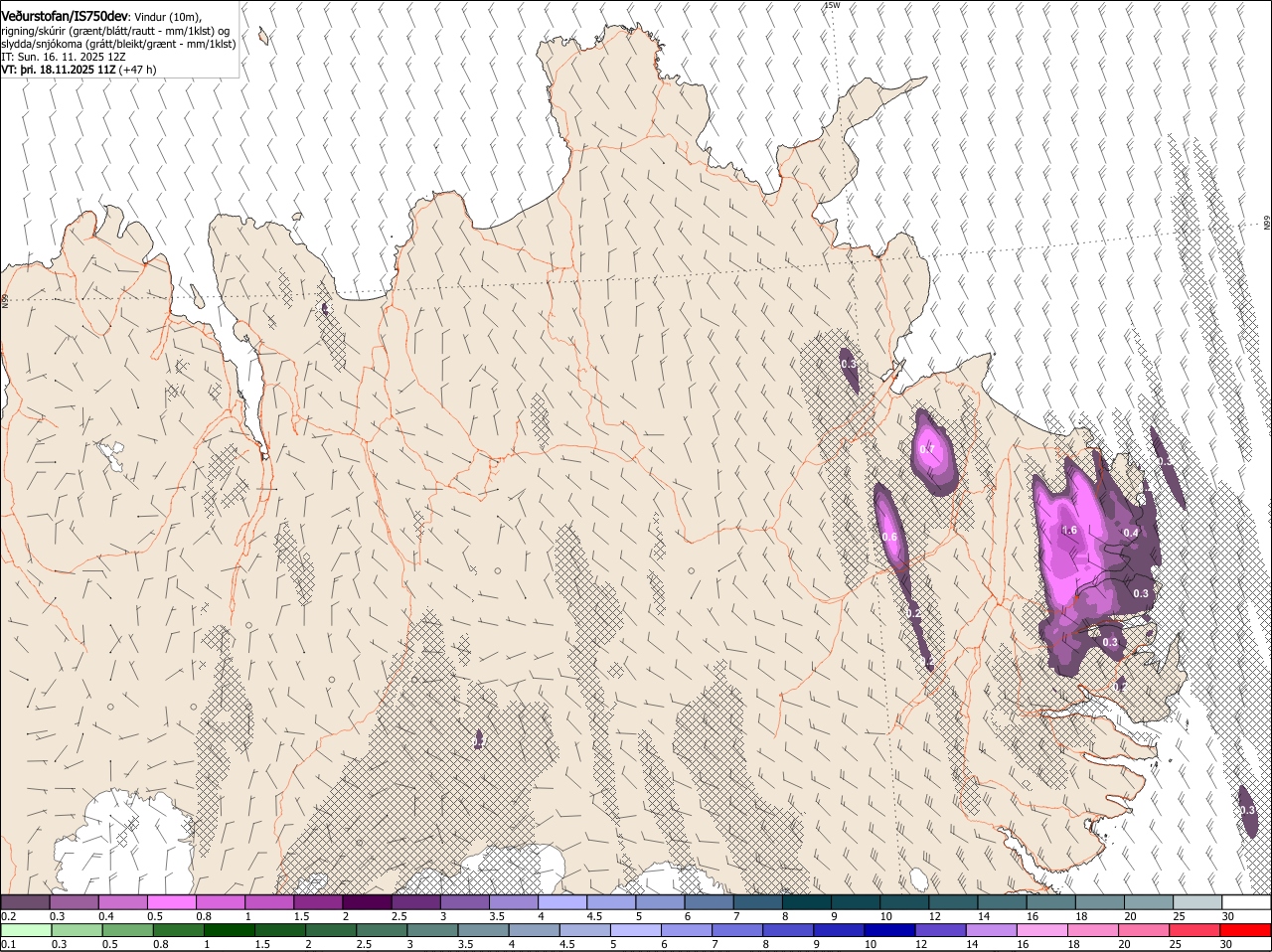Click the 0.4 snowfall value on the map
Screen dimensions: 1272x952
pyautogui.click(x=1131, y=534)
